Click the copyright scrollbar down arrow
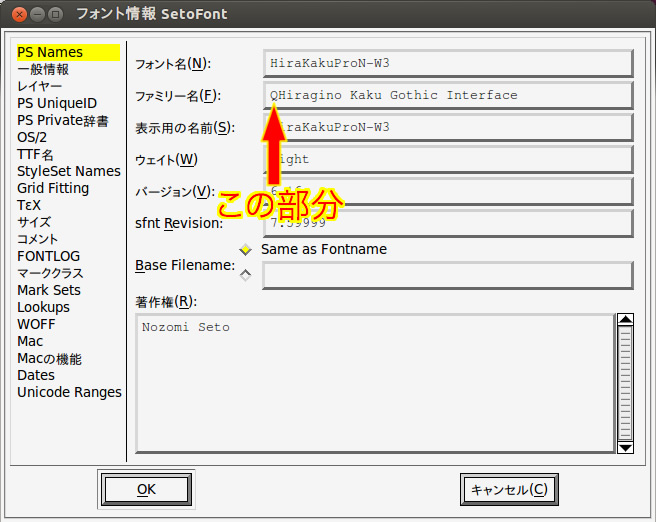656x522 pixels. click(x=625, y=448)
